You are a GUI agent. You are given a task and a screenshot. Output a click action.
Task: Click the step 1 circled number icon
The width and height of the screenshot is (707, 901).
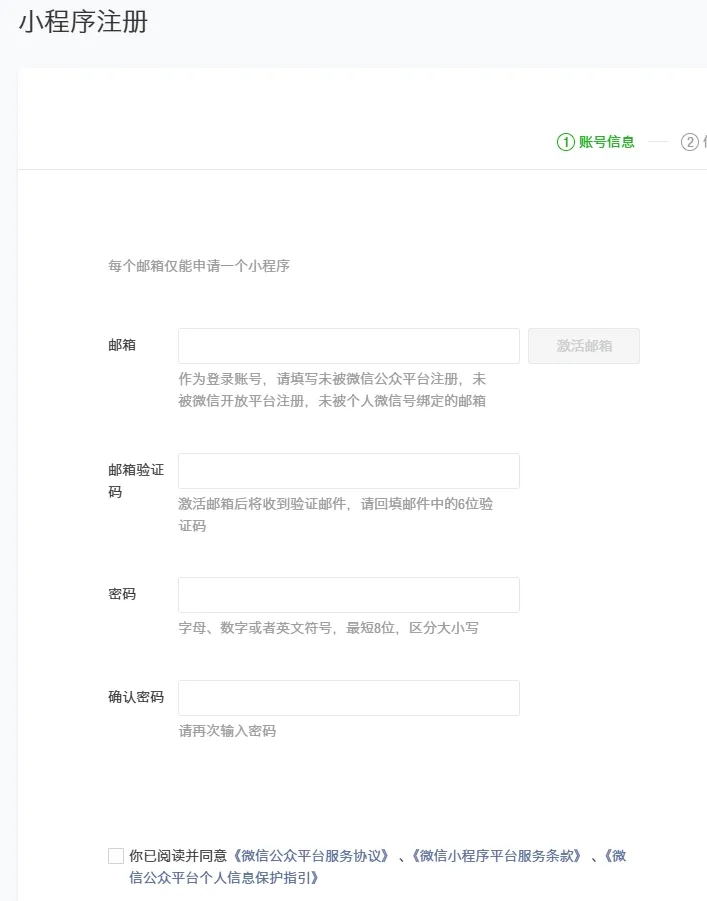pyautogui.click(x=566, y=142)
